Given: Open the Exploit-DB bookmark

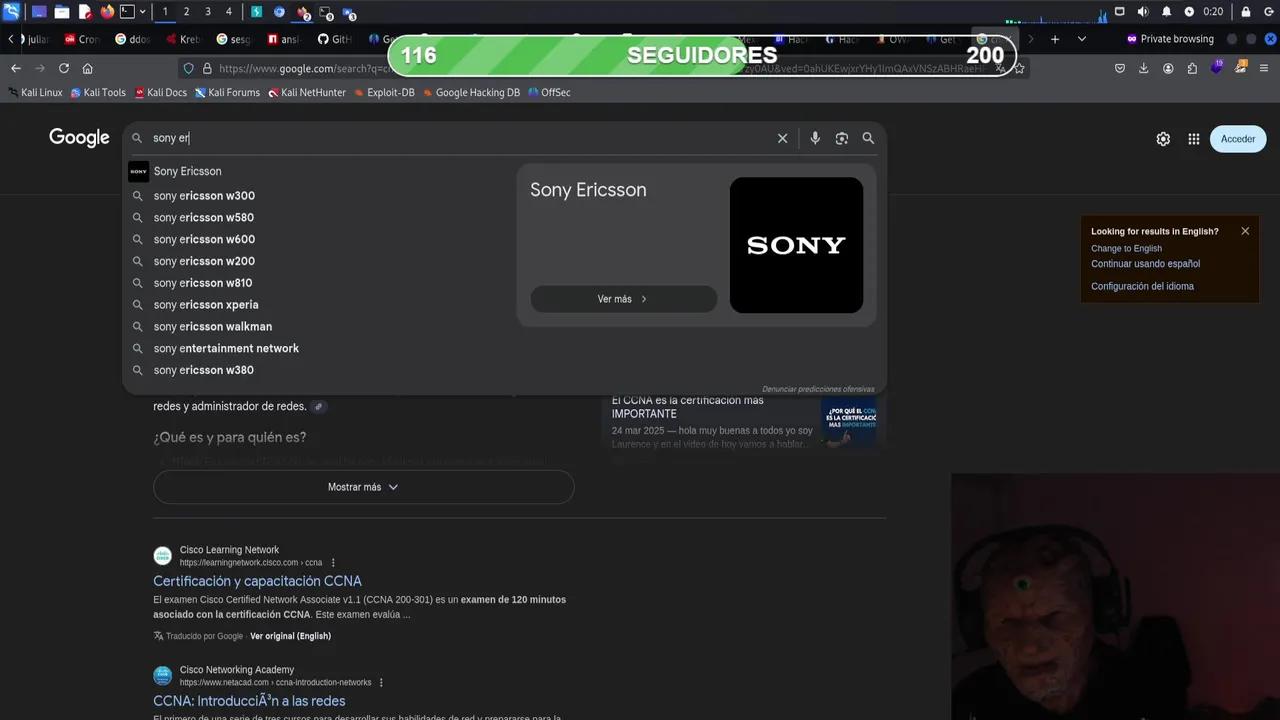Looking at the screenshot, I should tap(384, 92).
